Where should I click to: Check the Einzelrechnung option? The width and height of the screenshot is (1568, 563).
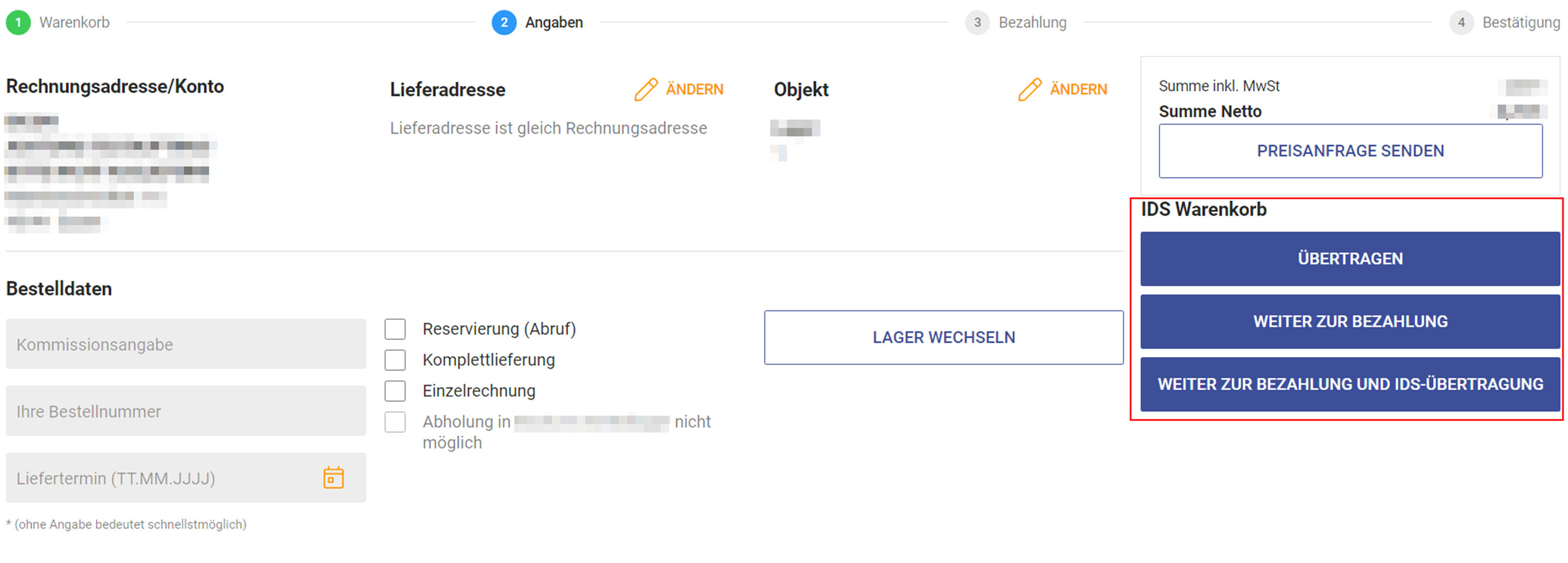click(395, 391)
